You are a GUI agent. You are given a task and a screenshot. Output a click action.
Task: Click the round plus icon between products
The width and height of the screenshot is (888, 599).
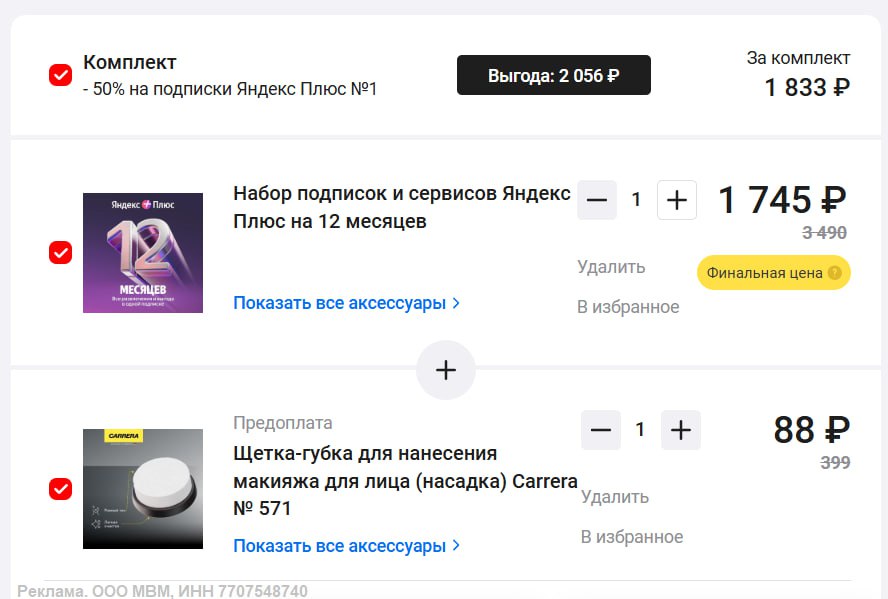[446, 370]
